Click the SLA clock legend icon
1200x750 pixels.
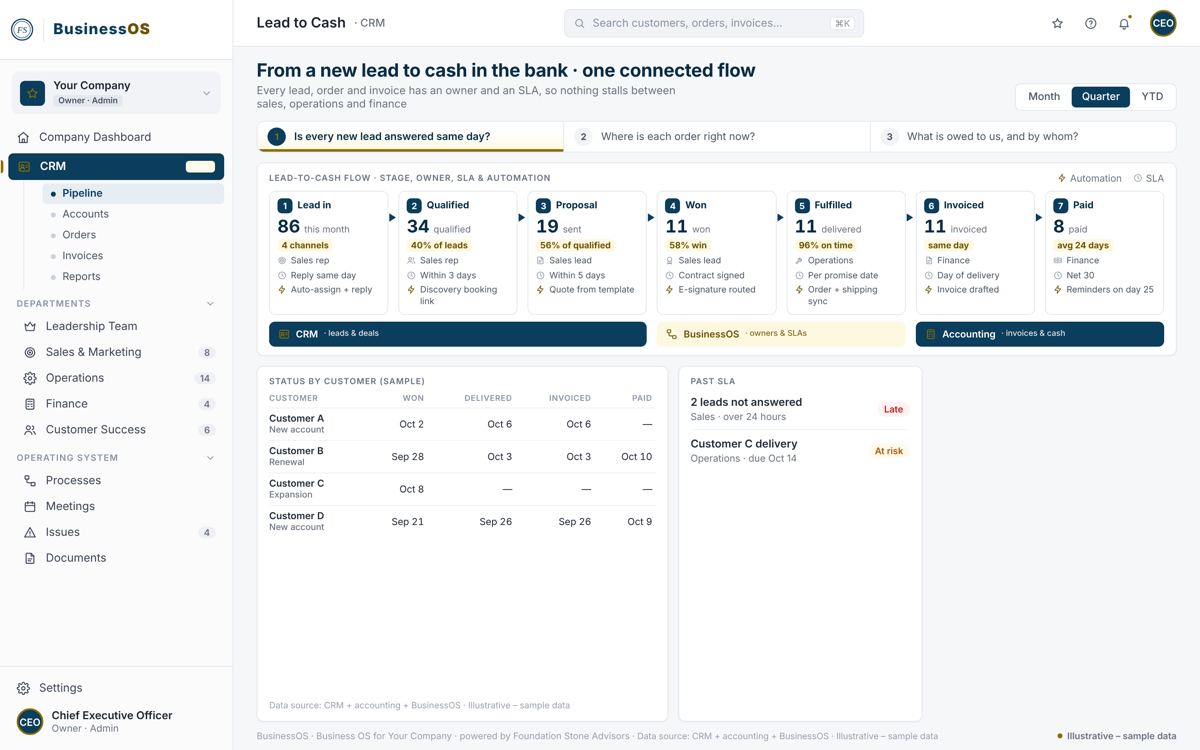click(x=1138, y=178)
